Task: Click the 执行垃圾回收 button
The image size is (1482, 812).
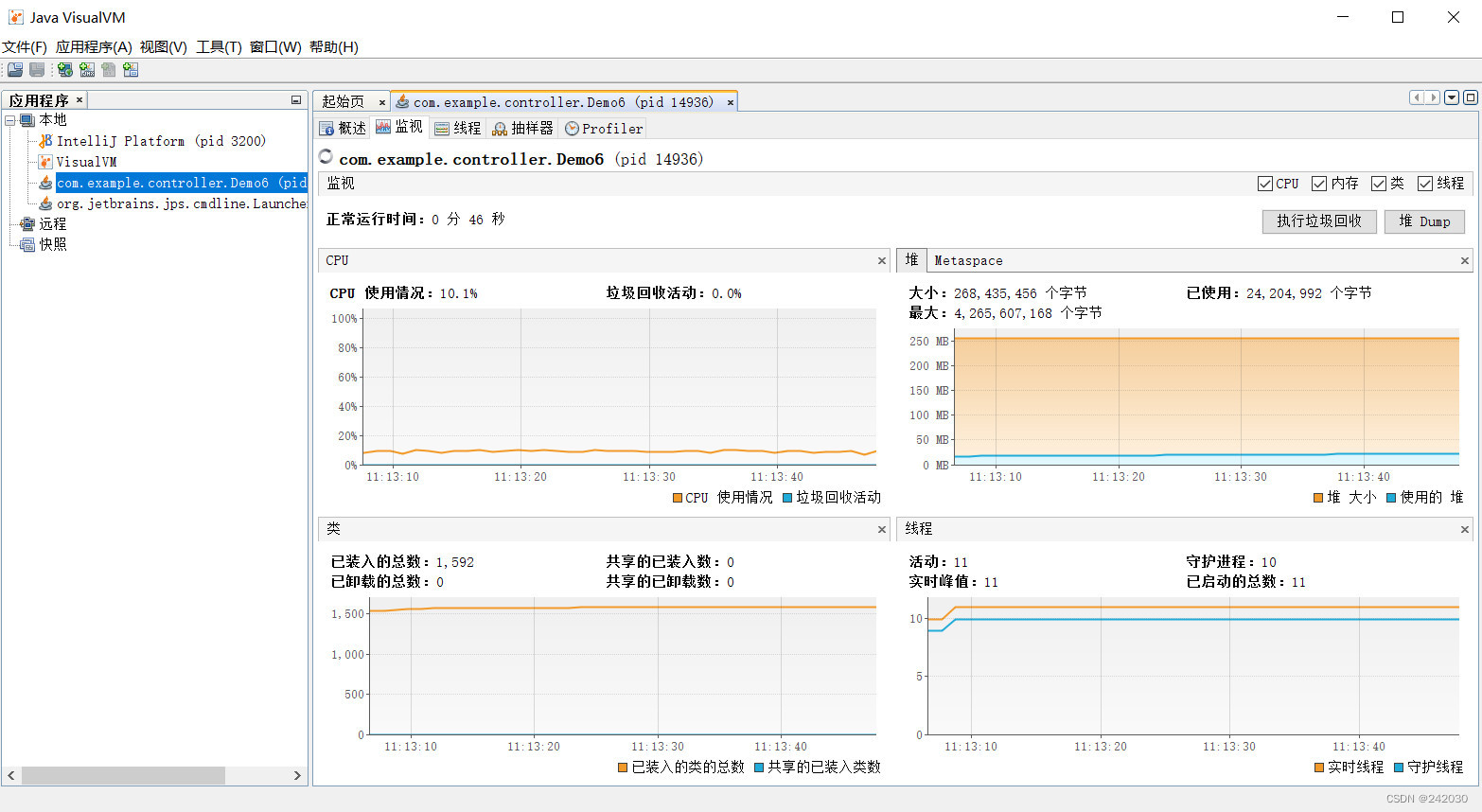Action: click(x=1319, y=221)
